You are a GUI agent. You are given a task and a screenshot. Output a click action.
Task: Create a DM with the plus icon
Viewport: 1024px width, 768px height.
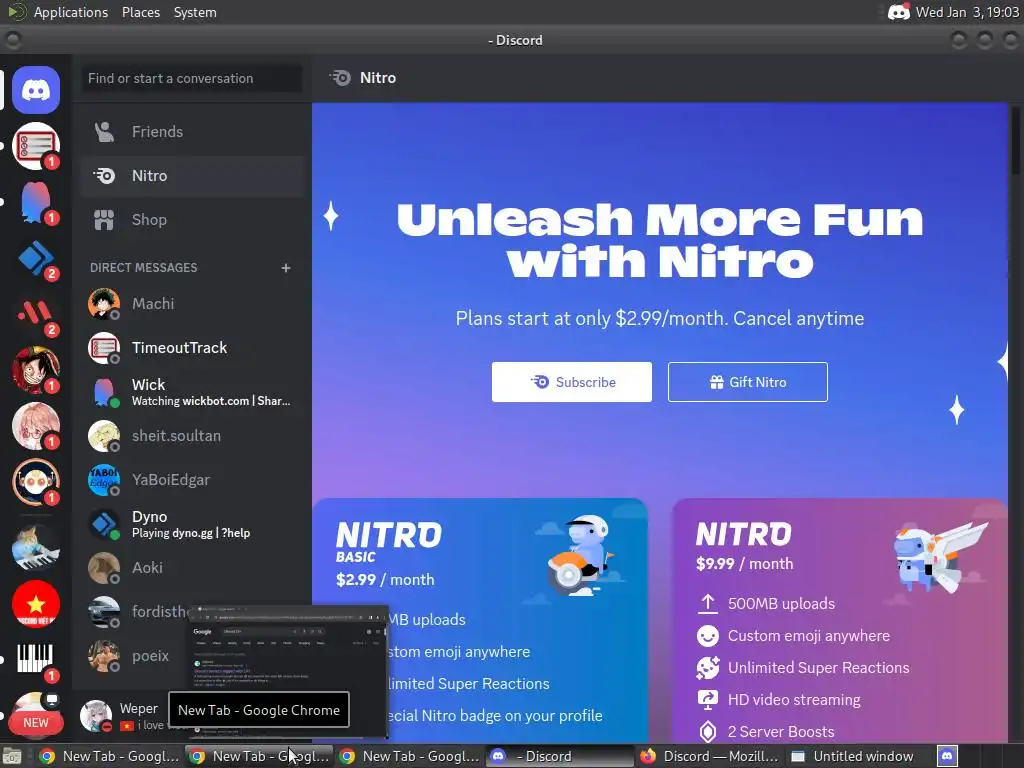click(x=285, y=268)
